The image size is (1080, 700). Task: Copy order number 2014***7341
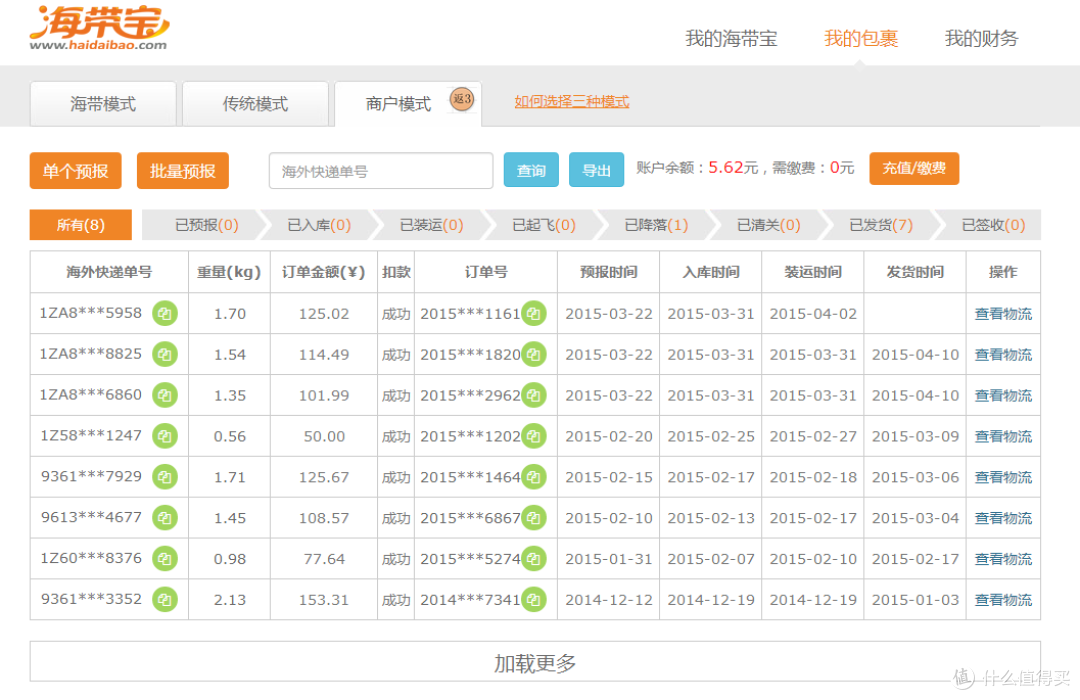tap(534, 599)
